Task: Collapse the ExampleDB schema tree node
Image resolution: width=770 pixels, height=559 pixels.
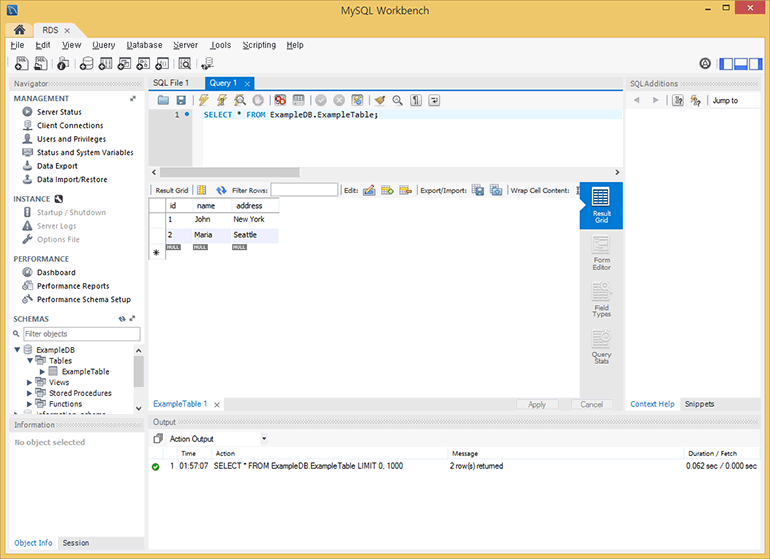Action: (x=18, y=350)
